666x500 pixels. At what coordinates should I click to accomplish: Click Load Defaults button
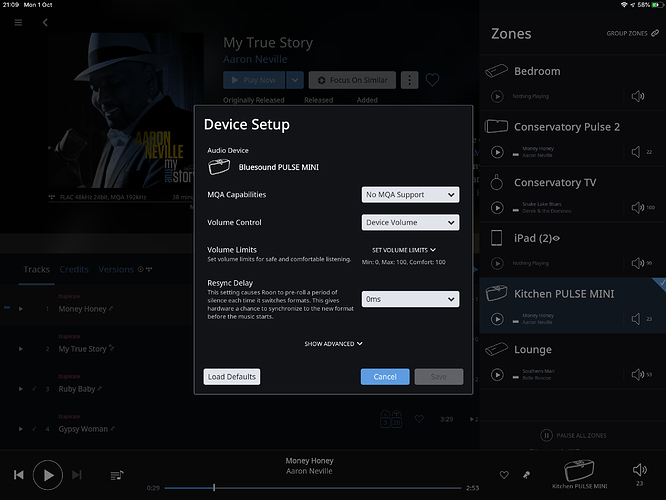point(232,377)
